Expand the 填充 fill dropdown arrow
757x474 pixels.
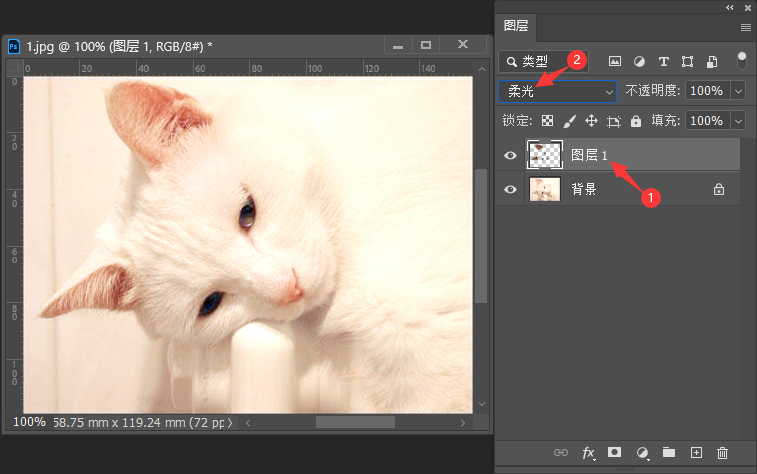[739, 121]
